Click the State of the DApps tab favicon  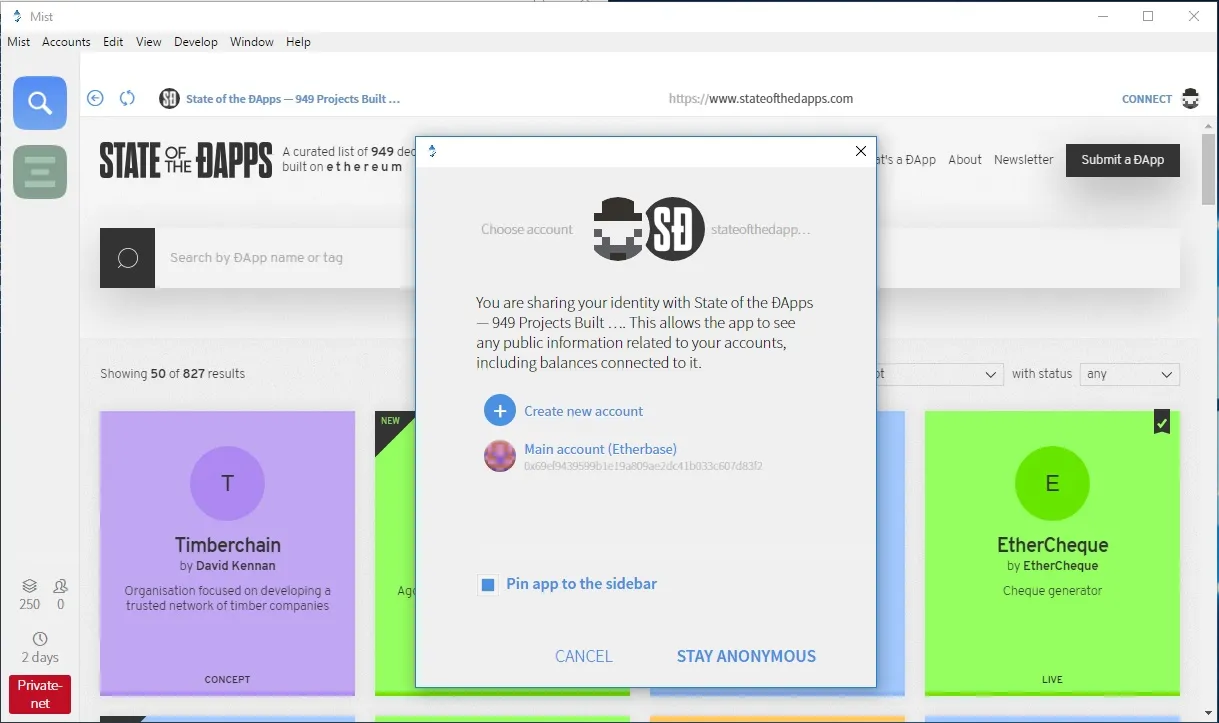click(169, 99)
